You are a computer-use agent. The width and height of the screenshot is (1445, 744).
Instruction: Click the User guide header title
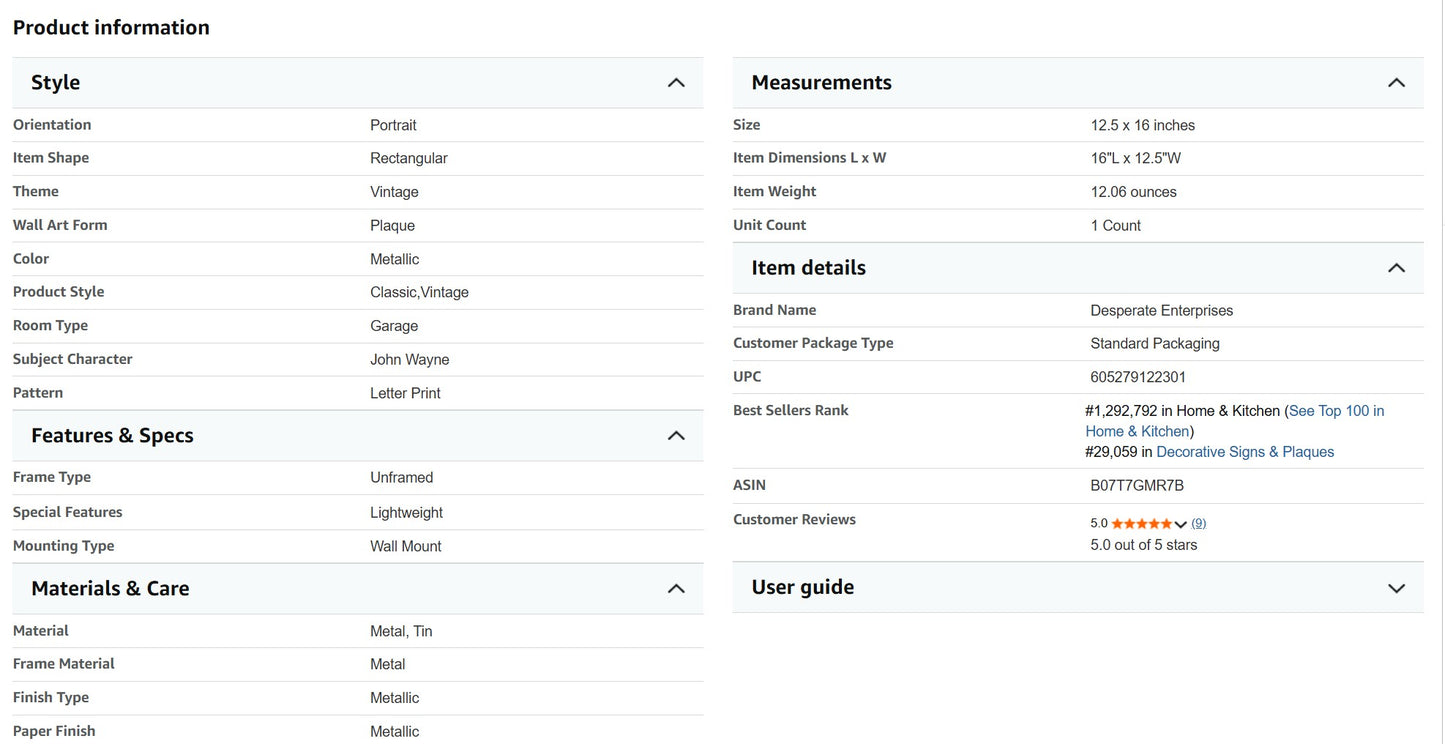(802, 587)
